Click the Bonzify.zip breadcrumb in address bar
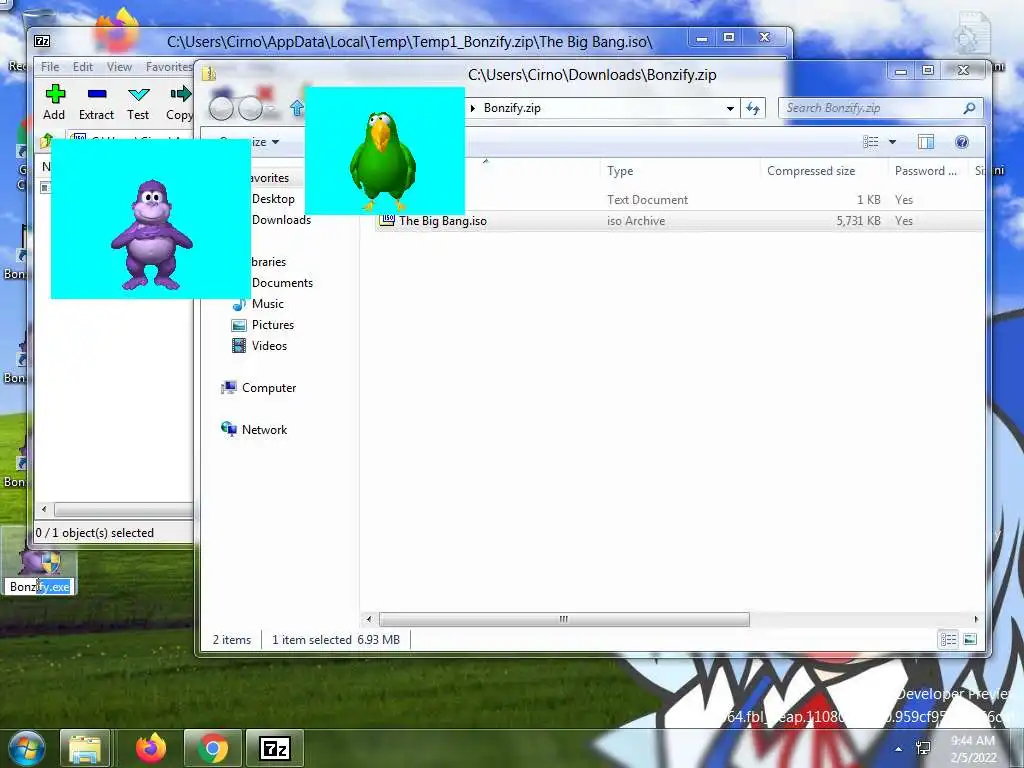Screen dimensions: 1024x768 pos(512,108)
